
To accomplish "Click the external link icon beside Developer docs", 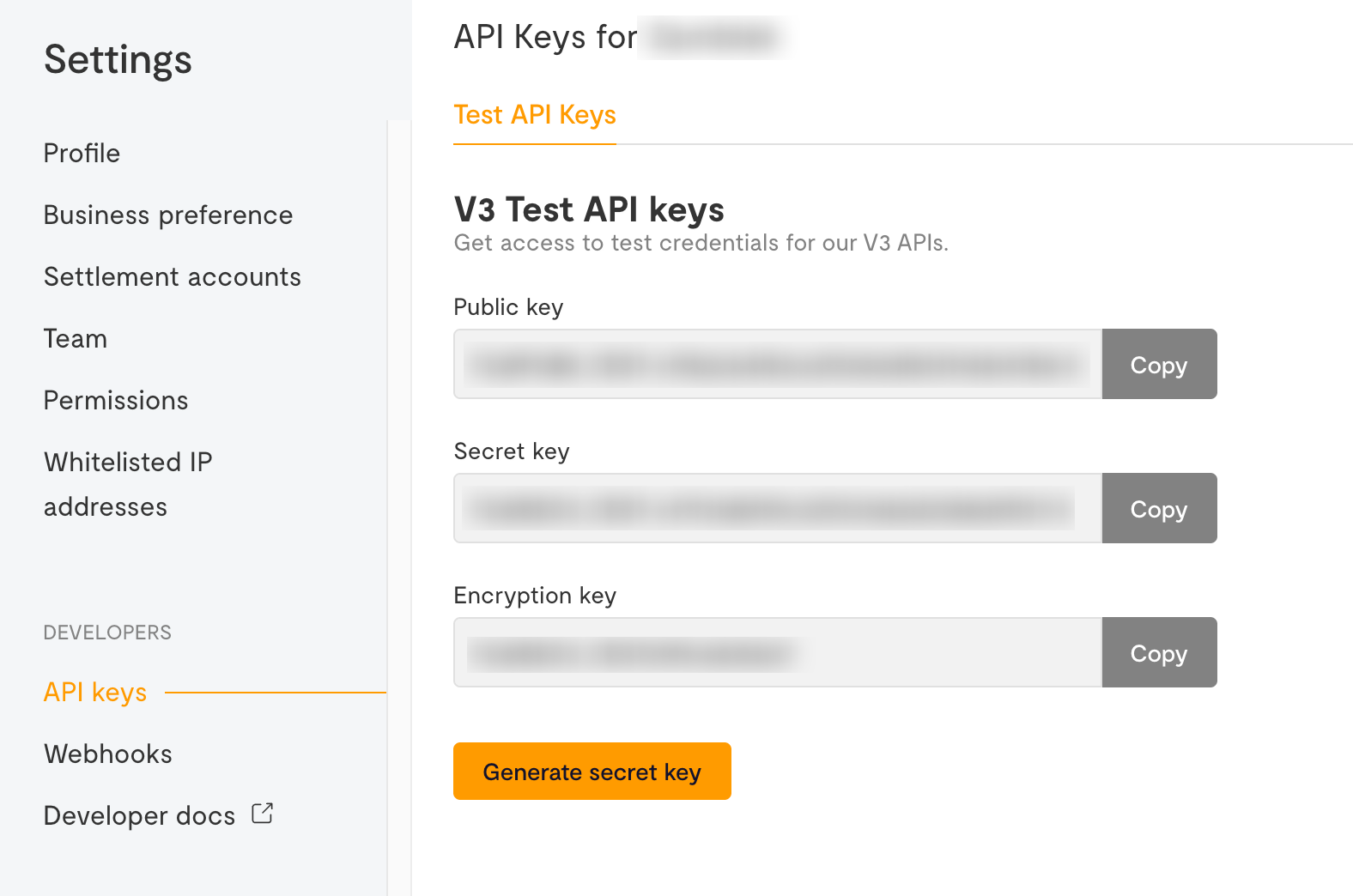I will pyautogui.click(x=263, y=814).
